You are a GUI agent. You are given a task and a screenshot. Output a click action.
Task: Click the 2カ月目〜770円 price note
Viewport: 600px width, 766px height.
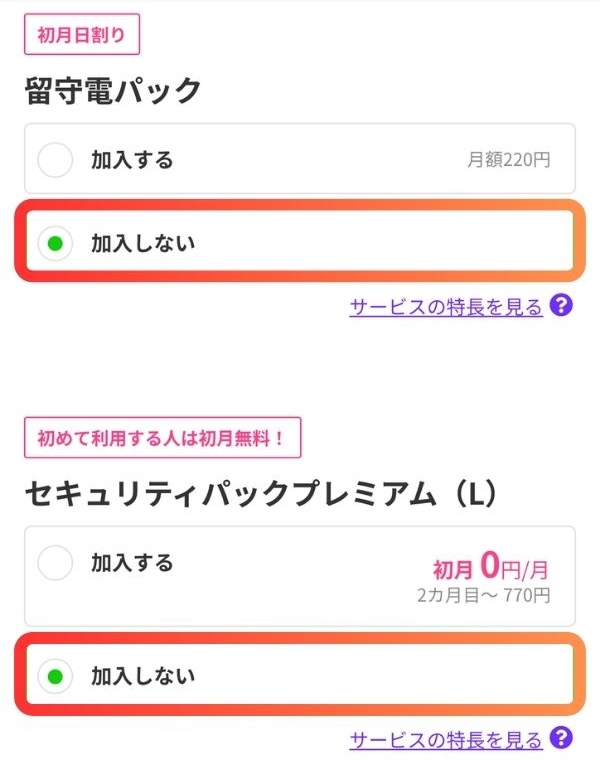[x=484, y=596]
